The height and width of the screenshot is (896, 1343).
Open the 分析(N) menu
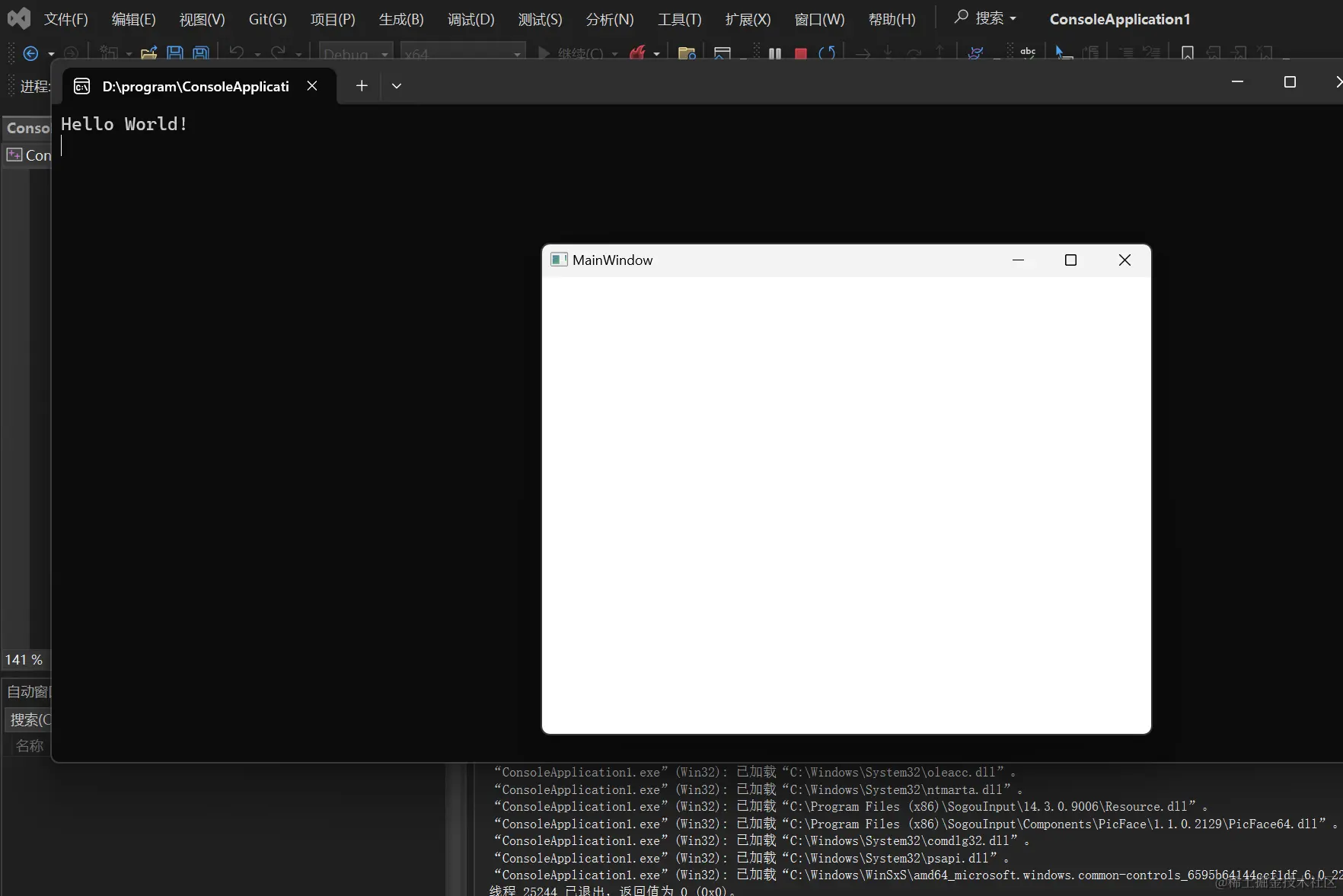pyautogui.click(x=610, y=19)
